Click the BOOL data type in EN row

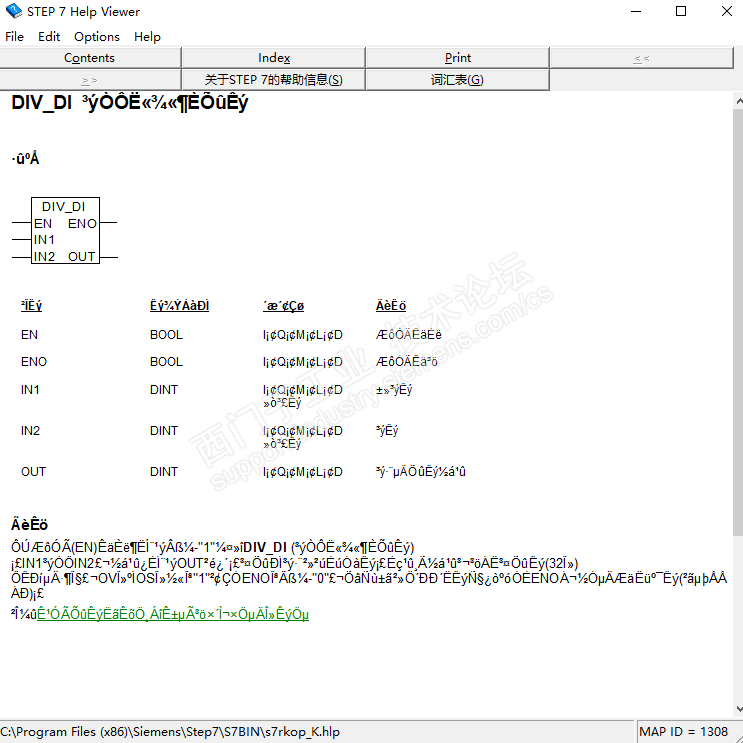tap(166, 335)
